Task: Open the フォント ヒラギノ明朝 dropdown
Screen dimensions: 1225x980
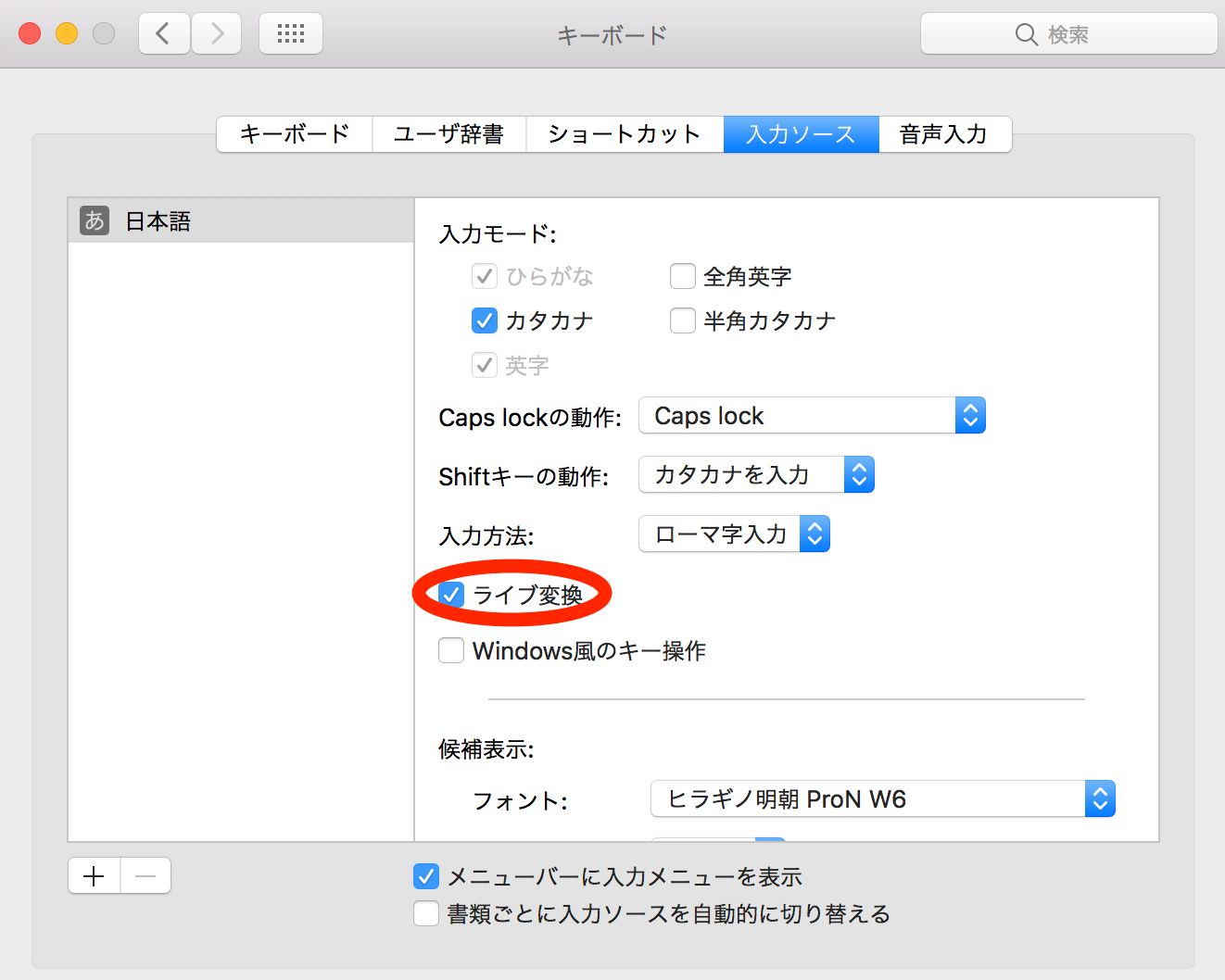Action: click(x=883, y=799)
